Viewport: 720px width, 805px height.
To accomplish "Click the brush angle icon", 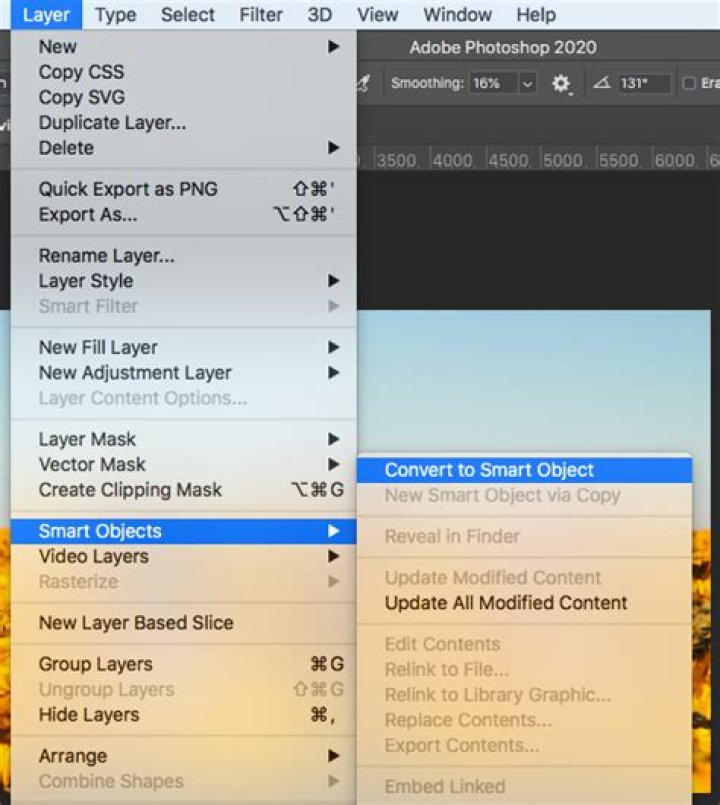I will [602, 83].
